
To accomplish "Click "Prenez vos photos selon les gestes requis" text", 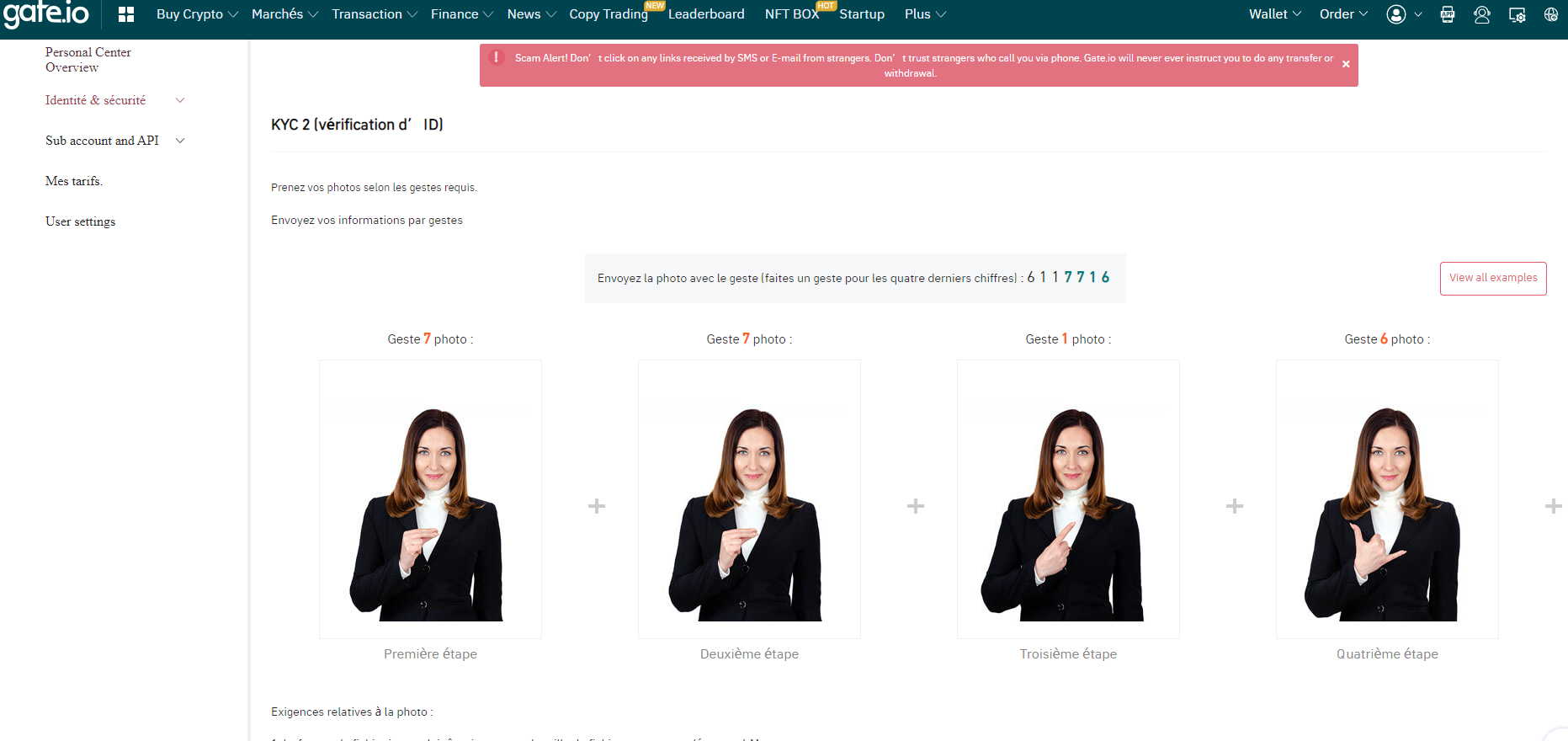I will click(374, 188).
